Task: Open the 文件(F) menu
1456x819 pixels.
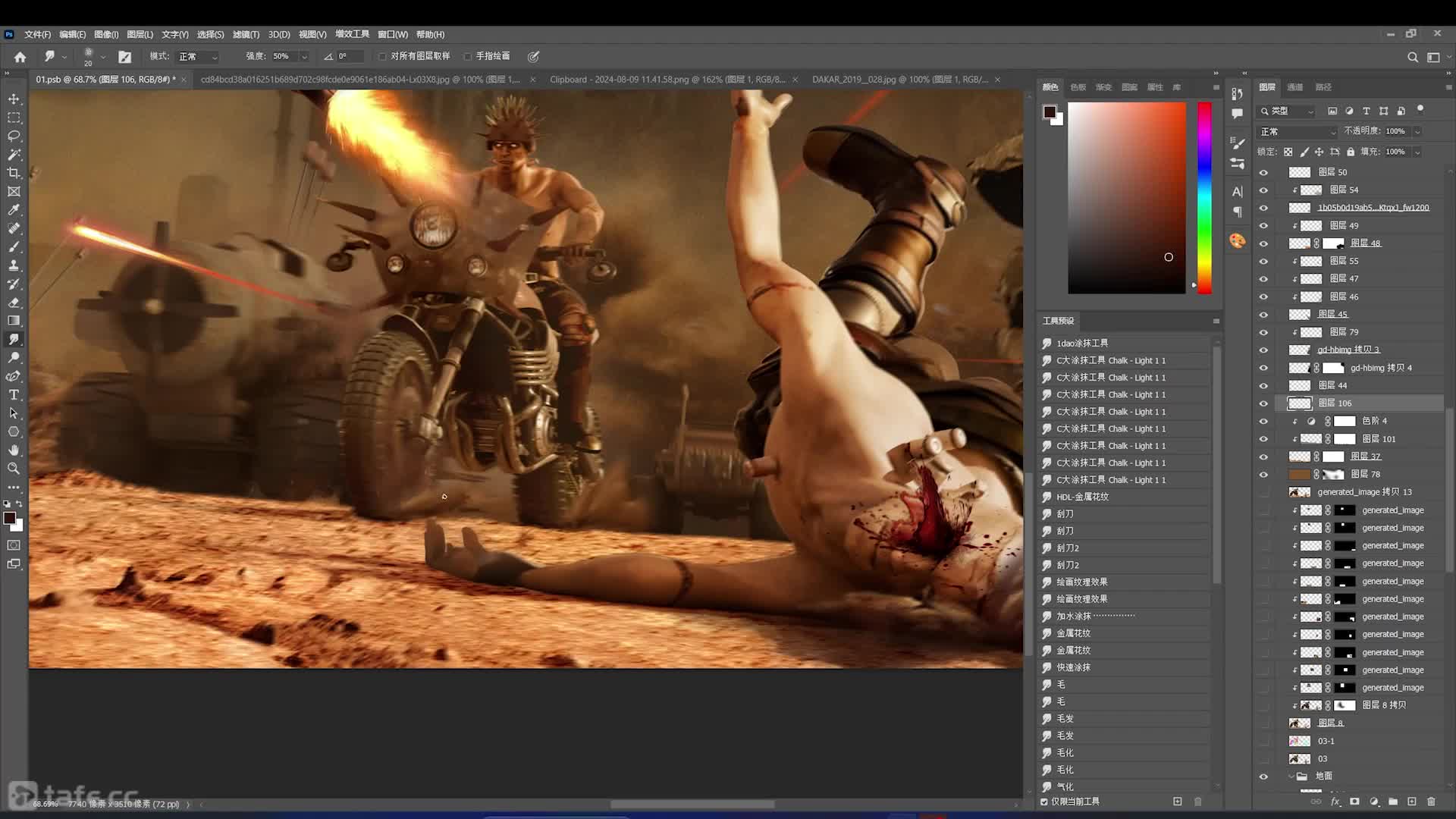Action: [37, 35]
